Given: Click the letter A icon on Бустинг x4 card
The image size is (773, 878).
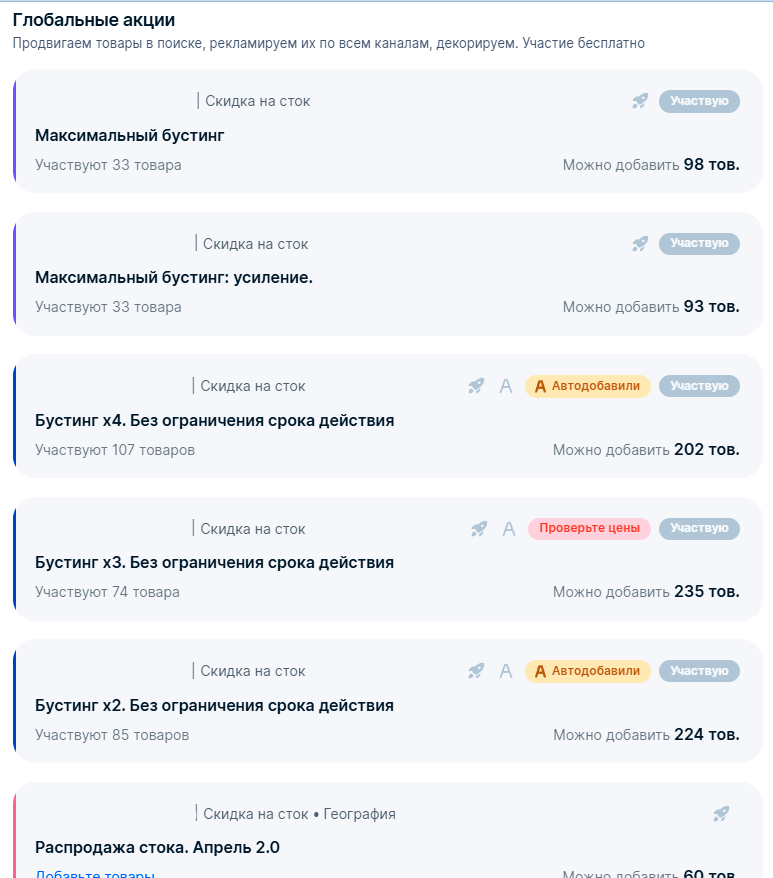Looking at the screenshot, I should click(x=506, y=386).
